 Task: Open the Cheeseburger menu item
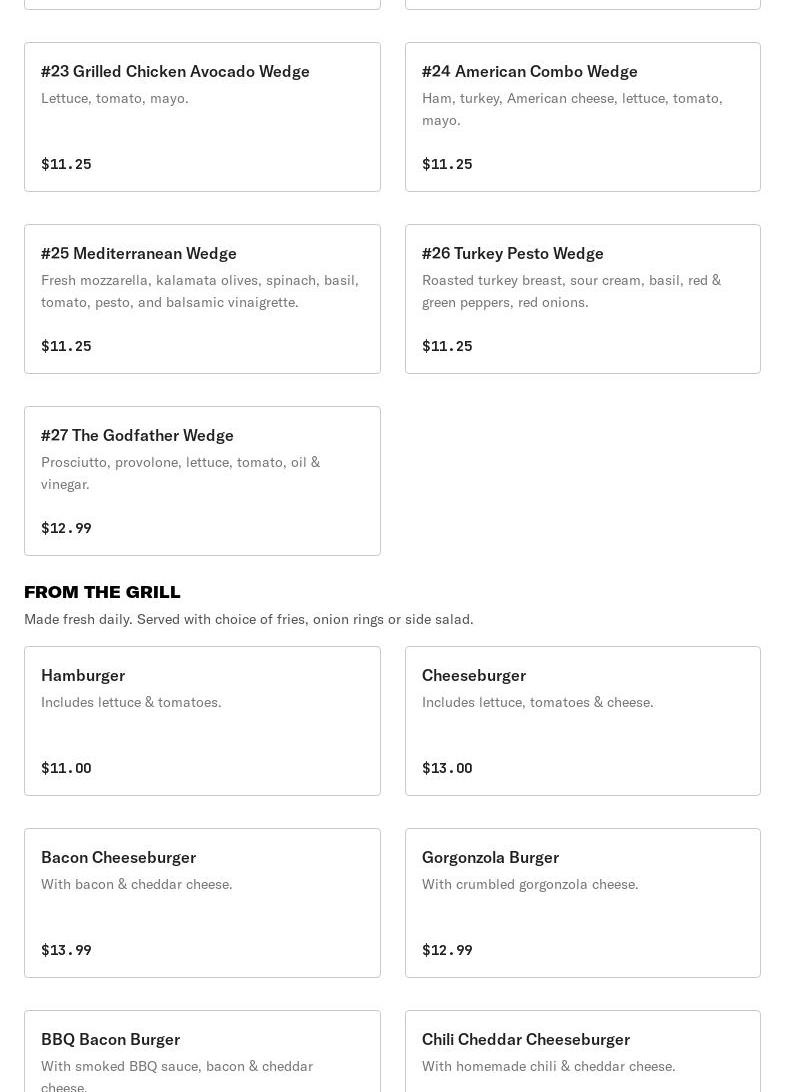[582, 720]
